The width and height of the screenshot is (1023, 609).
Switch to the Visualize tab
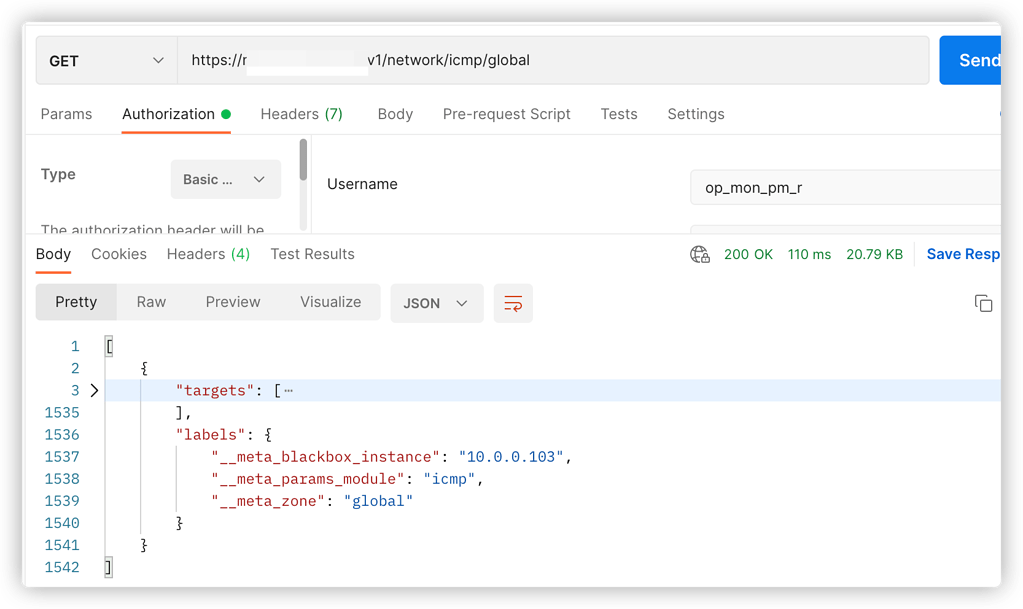330,302
